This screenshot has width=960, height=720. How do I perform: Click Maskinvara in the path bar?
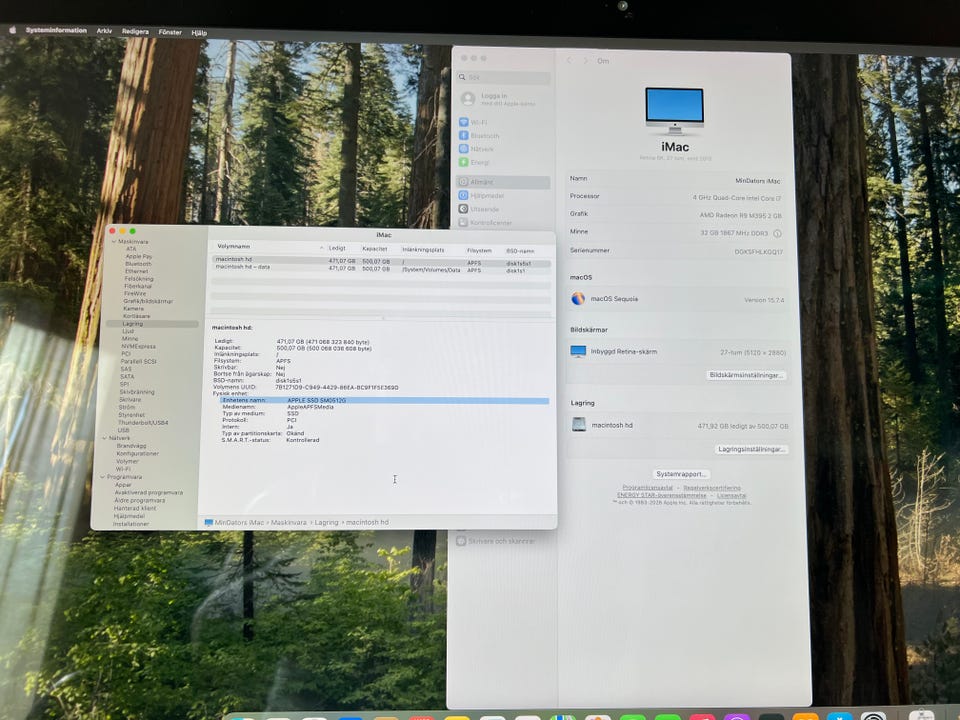(288, 522)
